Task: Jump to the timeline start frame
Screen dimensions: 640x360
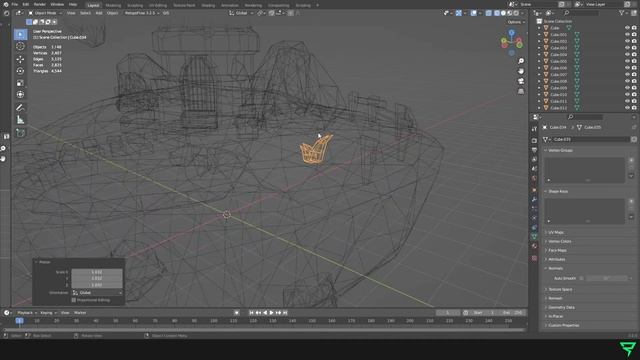Action: click(x=251, y=313)
